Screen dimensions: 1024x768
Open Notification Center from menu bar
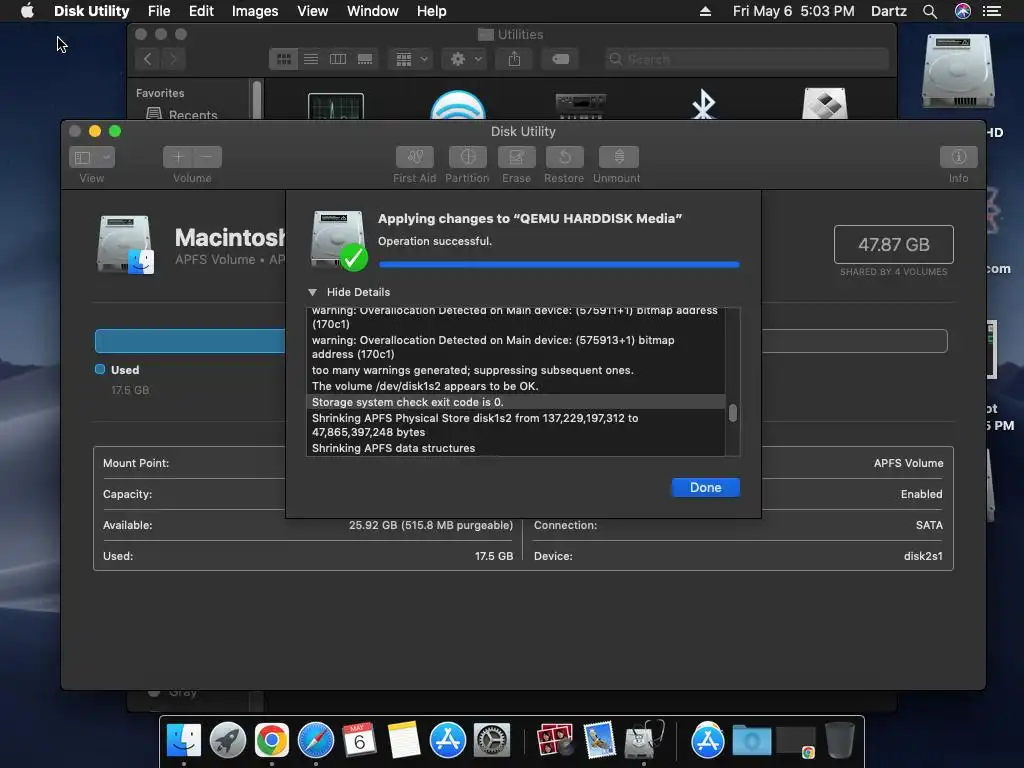[992, 11]
